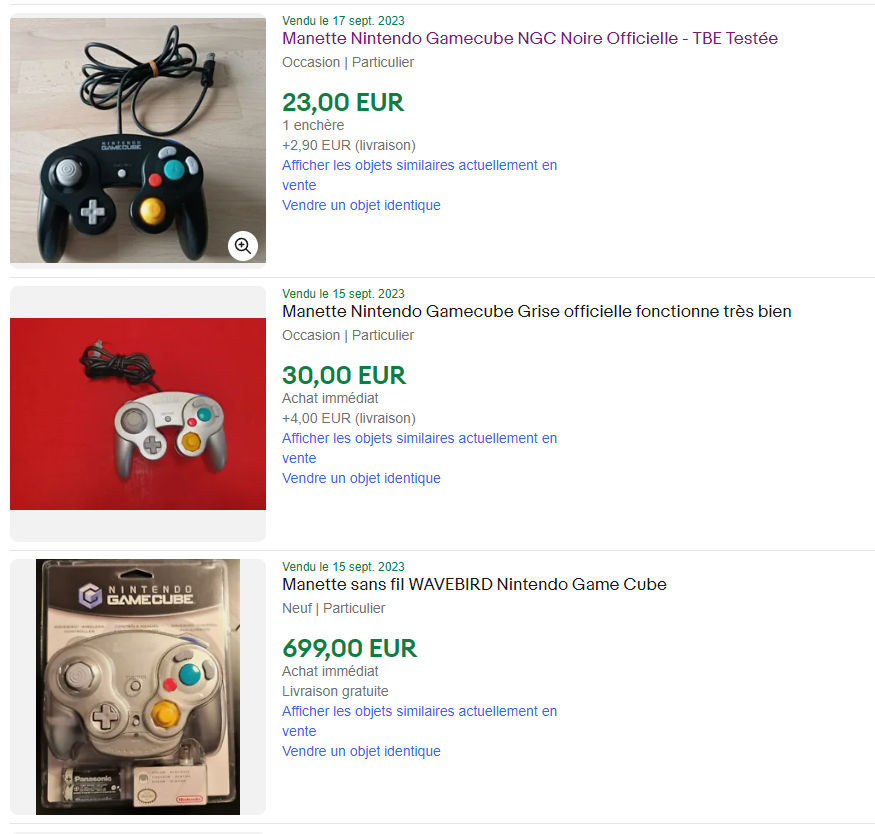Viewport: 875px width, 834px height.
Task: Click 'Vendu le 17 sept. 2023' date label
Action: [x=343, y=21]
